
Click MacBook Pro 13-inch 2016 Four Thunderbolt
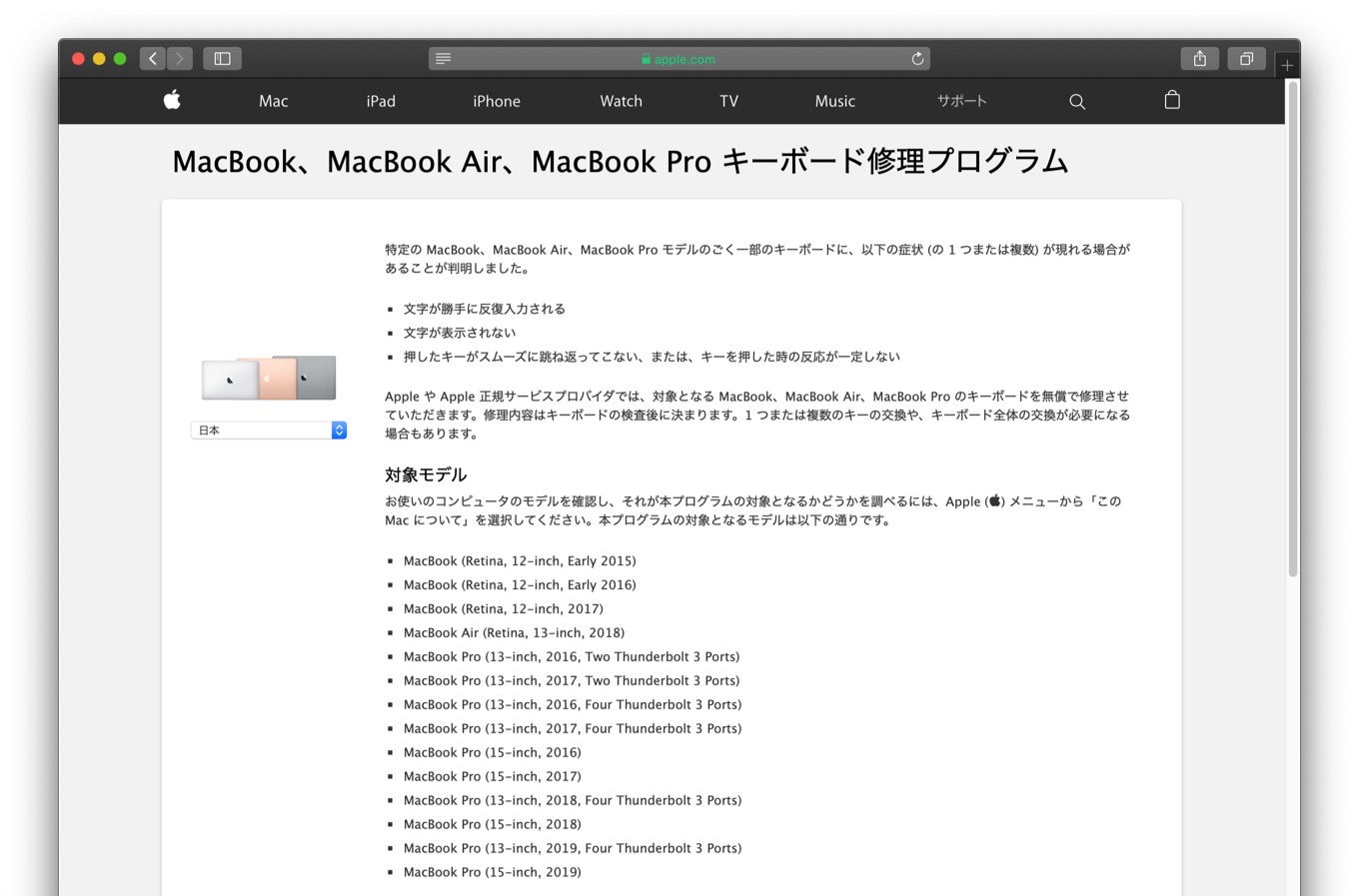573,705
